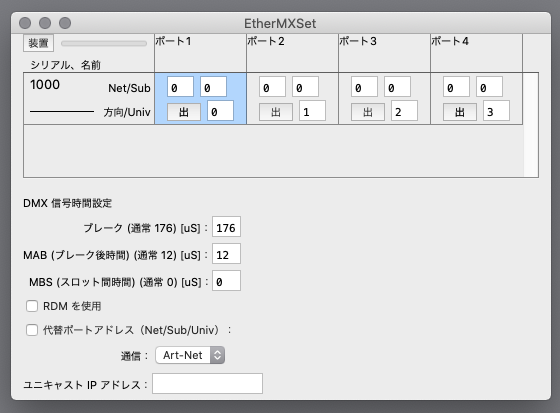Click the 方向/Univ row label

(x=127, y=112)
